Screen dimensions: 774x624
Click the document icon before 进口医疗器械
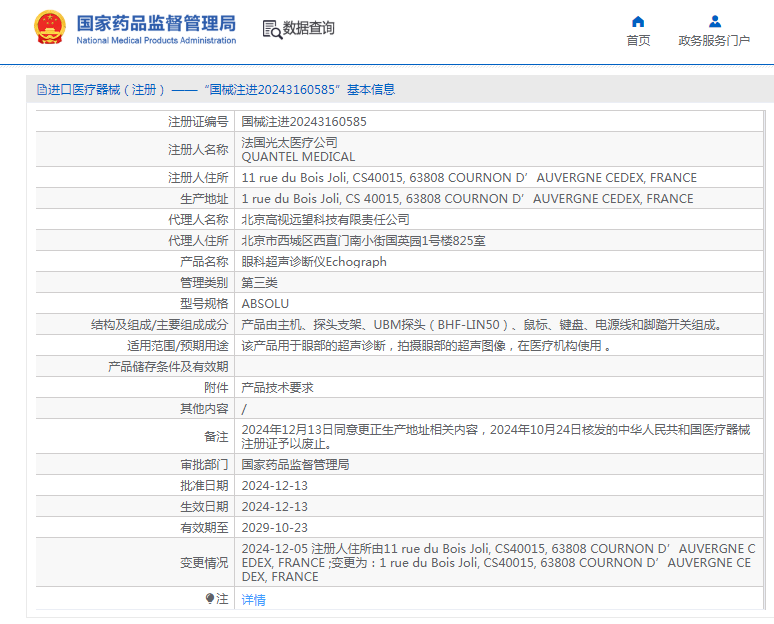tap(41, 90)
